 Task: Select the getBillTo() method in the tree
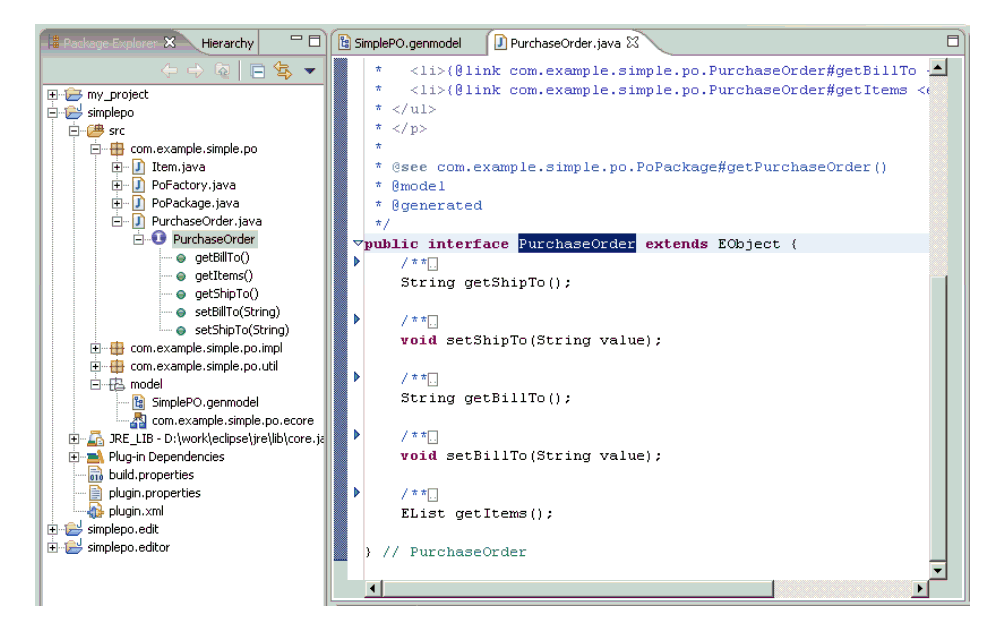[x=222, y=258]
